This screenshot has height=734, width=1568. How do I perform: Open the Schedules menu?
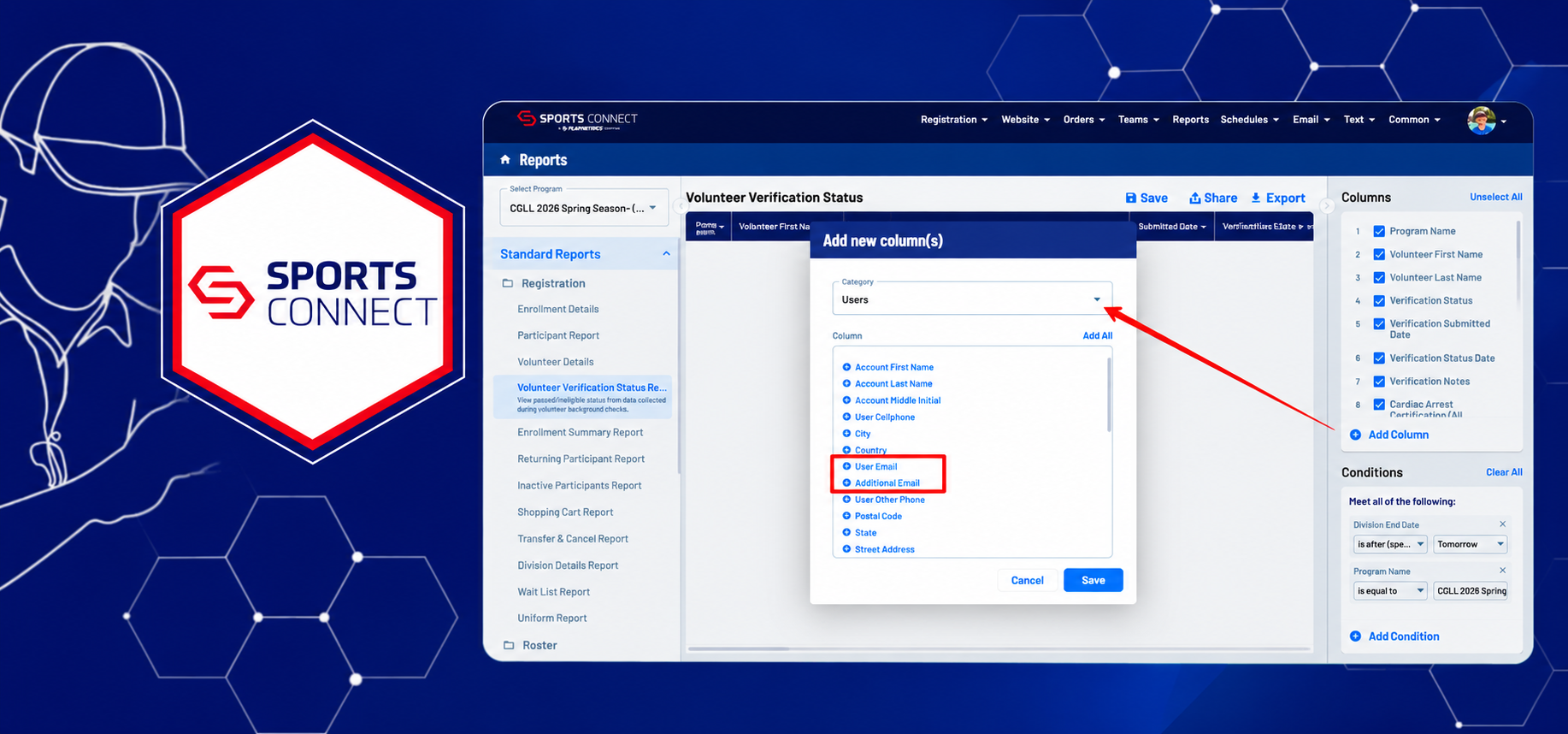[x=1249, y=120]
